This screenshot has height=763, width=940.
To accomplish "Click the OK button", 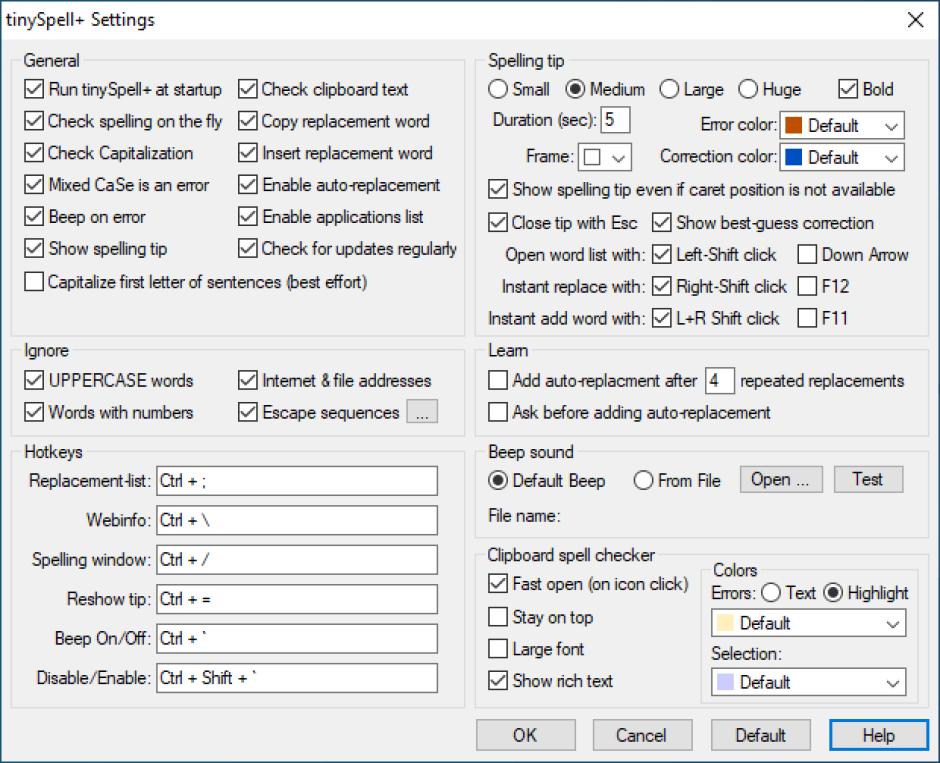I will pos(526,735).
